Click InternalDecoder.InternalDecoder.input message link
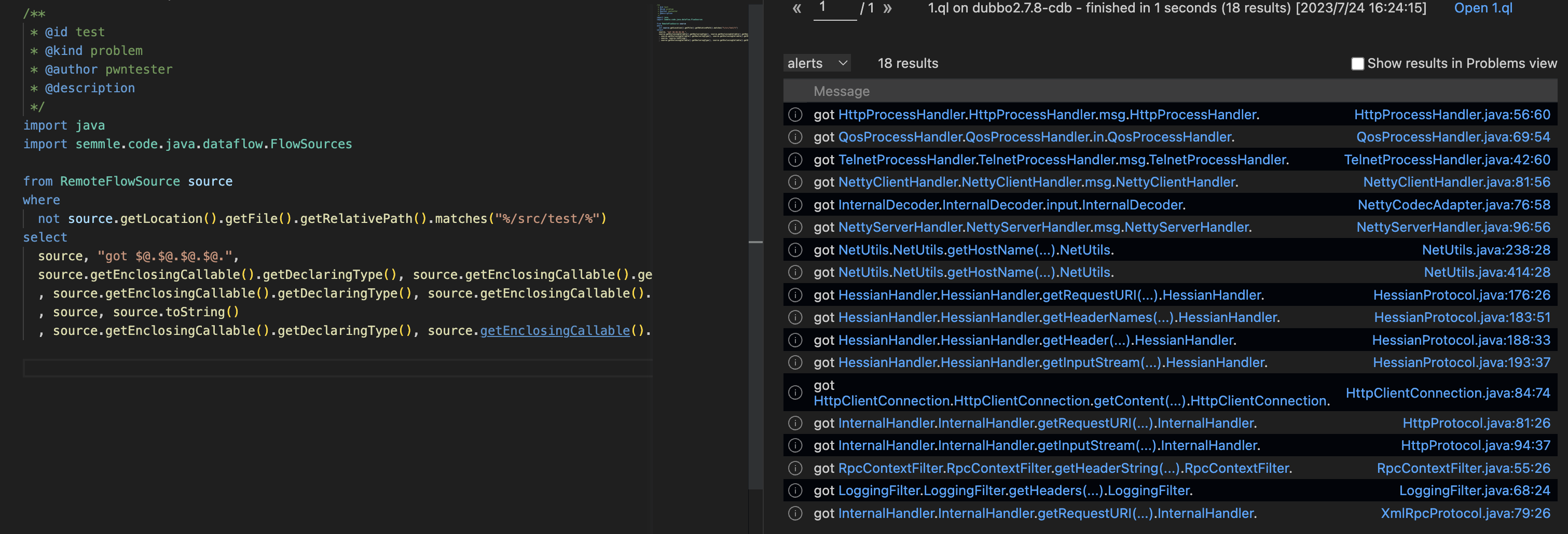 [1010, 204]
